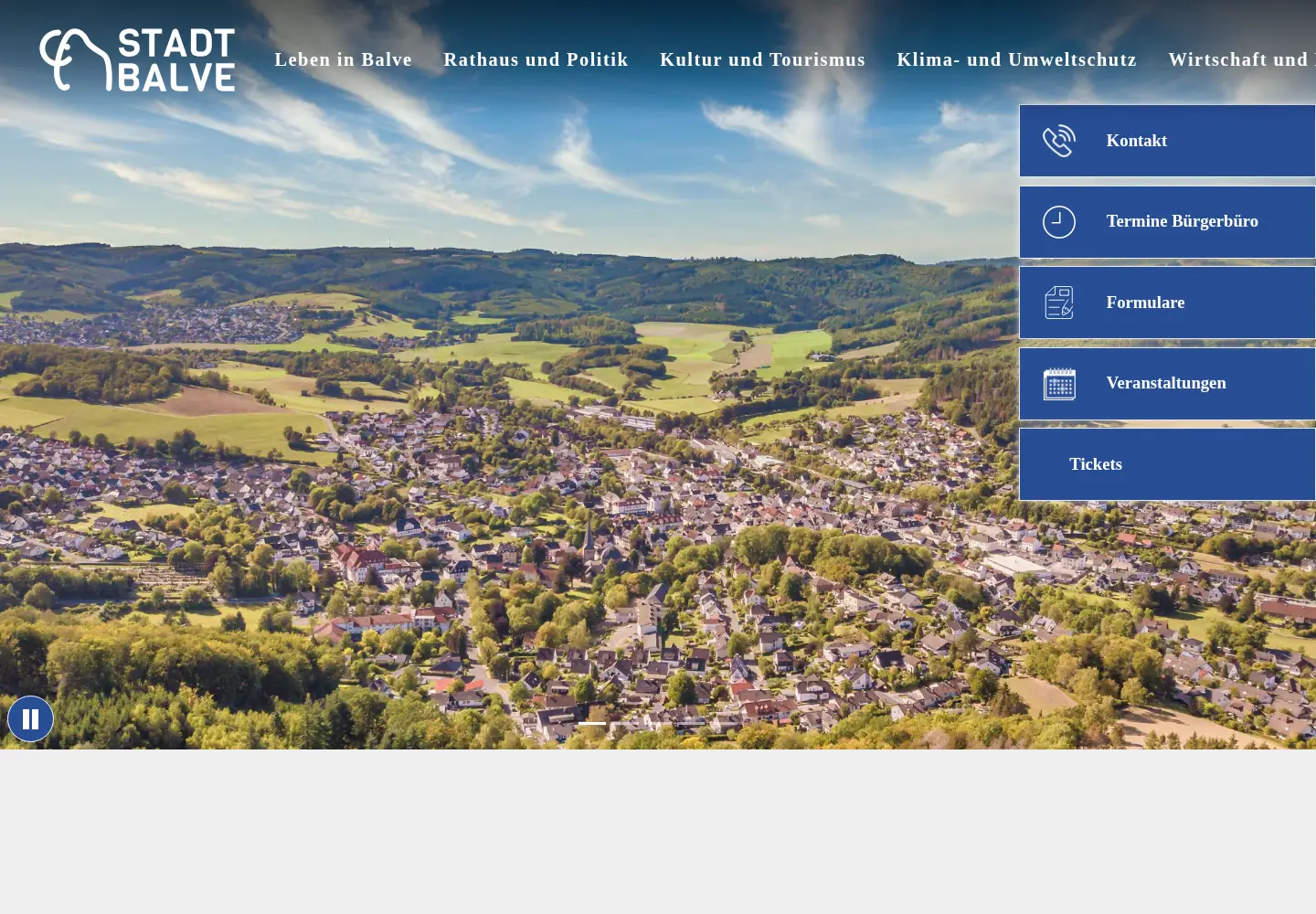Click the document icon for Formulare
The image size is (1316, 914).
pos(1059,303)
